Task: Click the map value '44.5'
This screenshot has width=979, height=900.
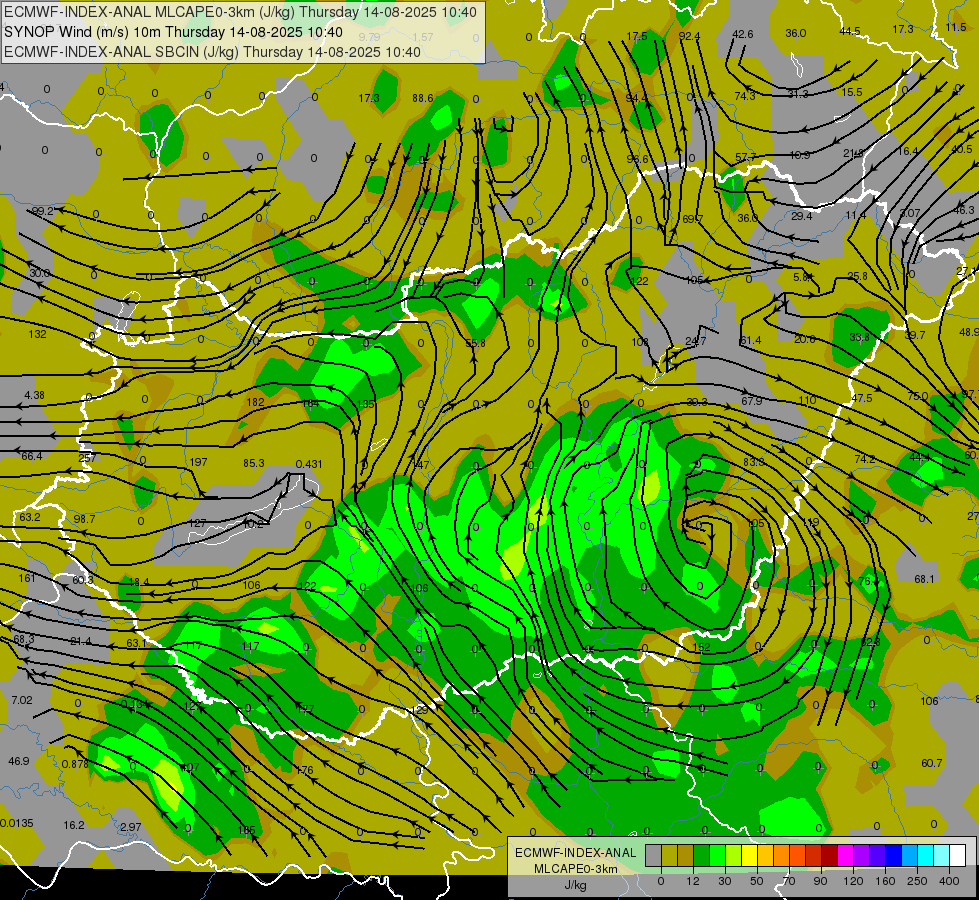Action: pyautogui.click(x=850, y=31)
